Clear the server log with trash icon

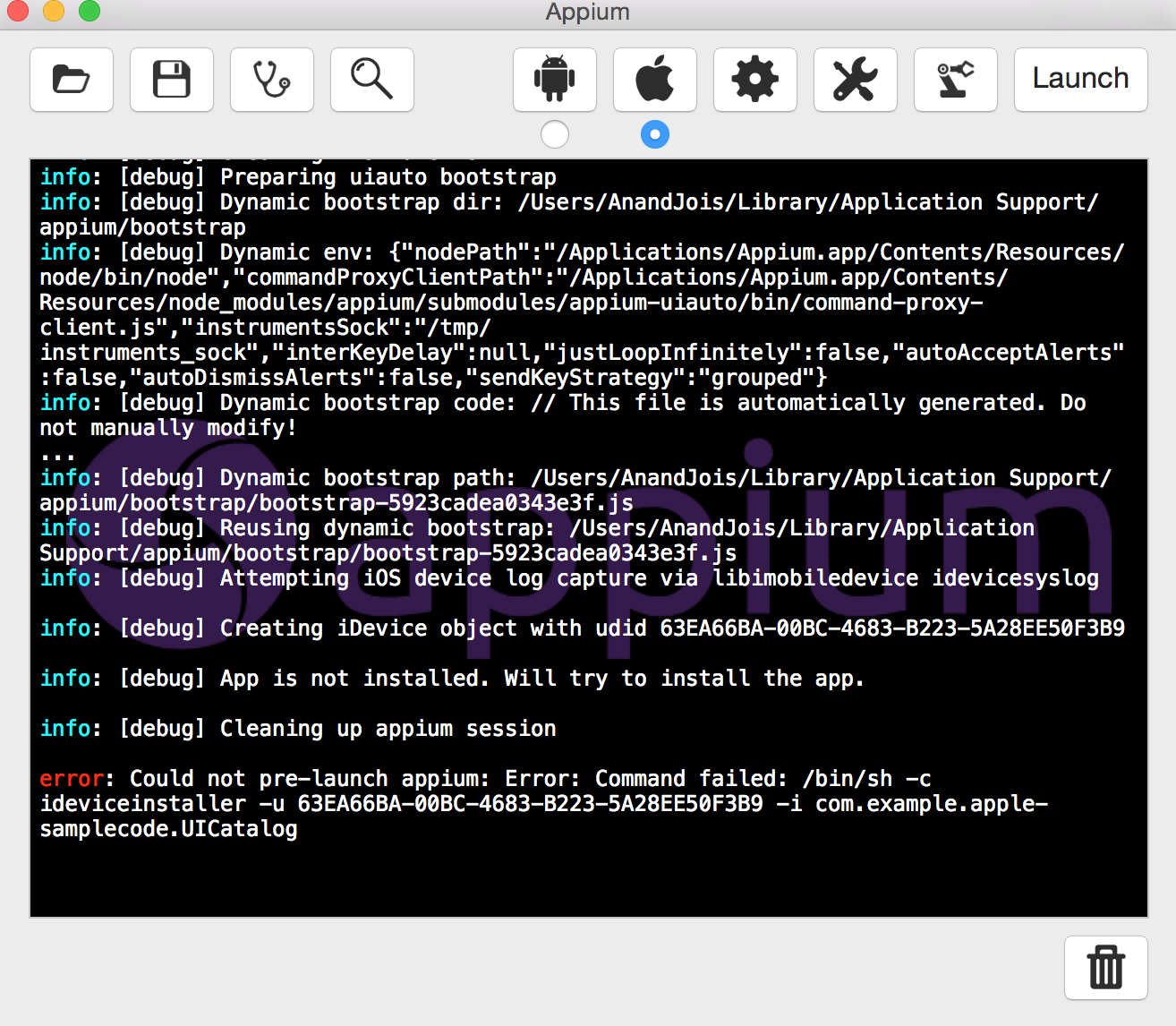[1105, 968]
